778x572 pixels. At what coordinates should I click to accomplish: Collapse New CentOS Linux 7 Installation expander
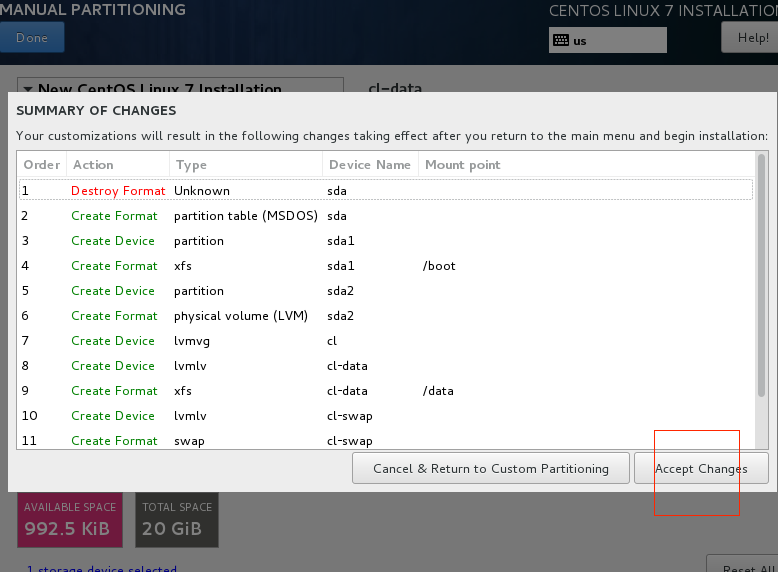pyautogui.click(x=28, y=89)
